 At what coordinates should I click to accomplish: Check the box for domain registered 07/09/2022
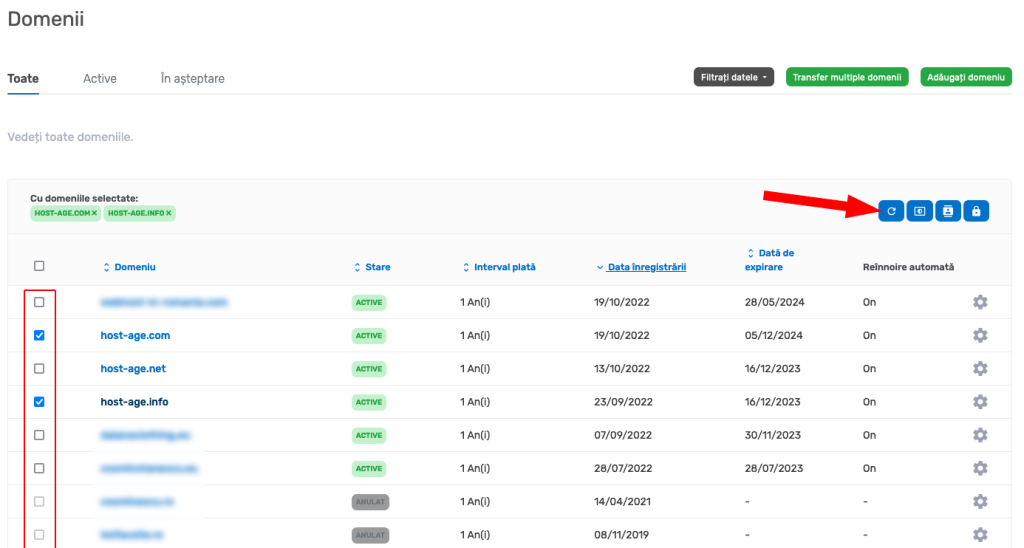coord(39,435)
